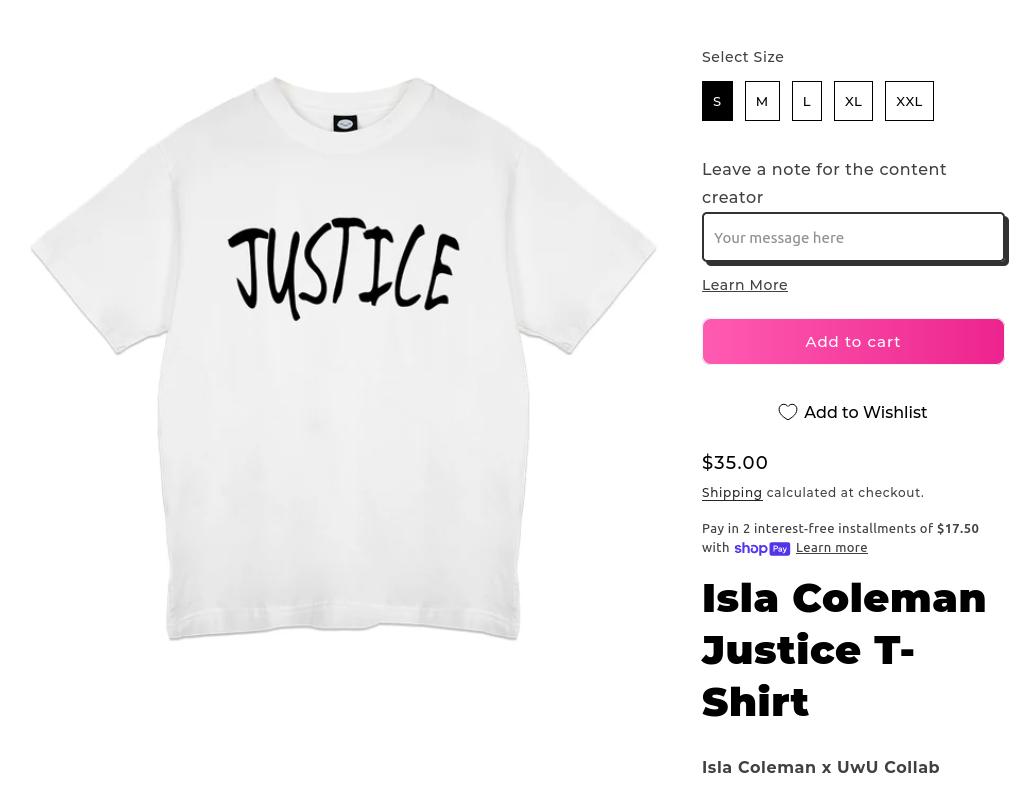
Task: Click the 'Leave a note for the content creator' label
Action: coord(824,183)
